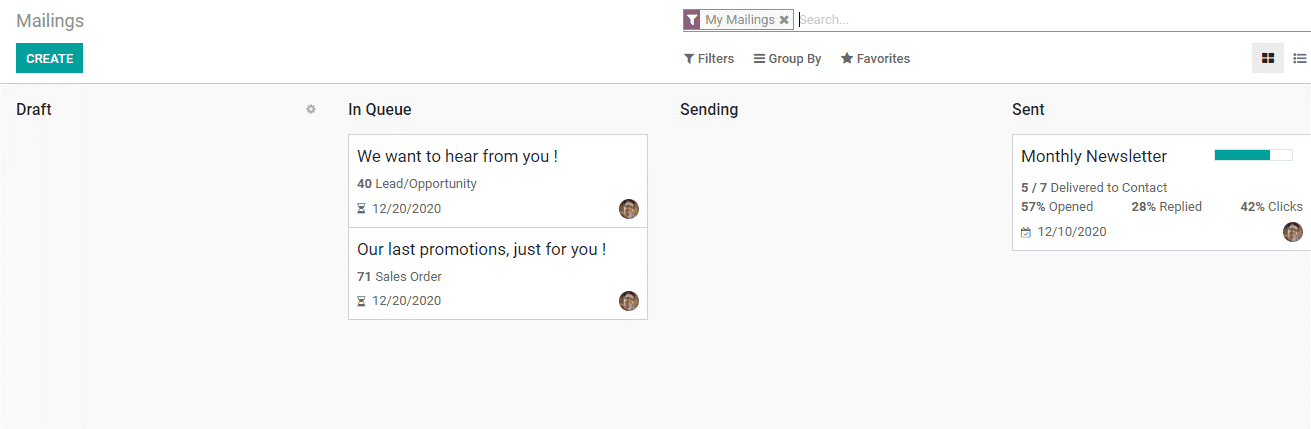Switch to list view icon

pyautogui.click(x=1299, y=58)
